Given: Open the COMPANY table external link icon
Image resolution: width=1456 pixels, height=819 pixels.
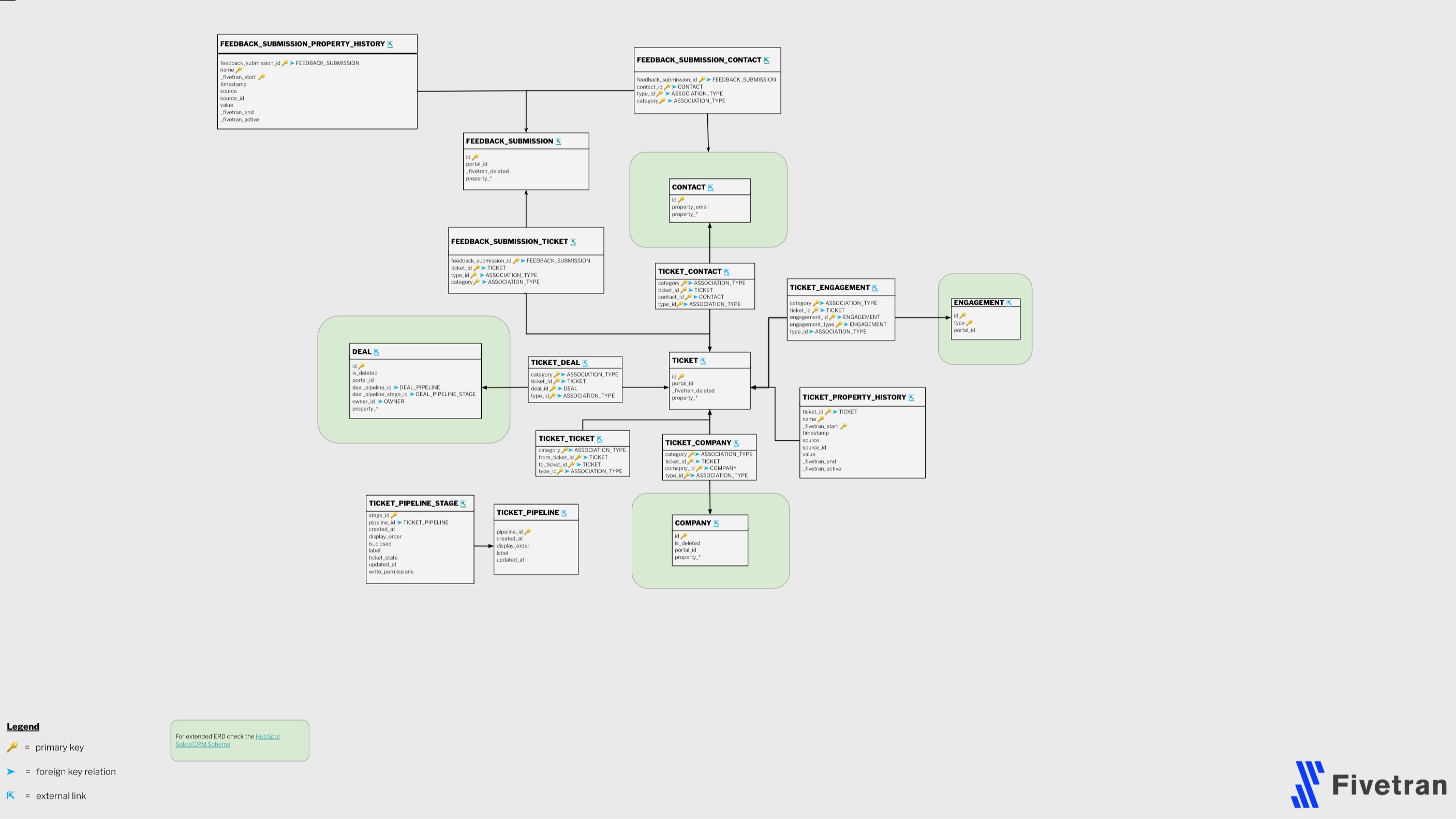Looking at the screenshot, I should click(x=716, y=524).
